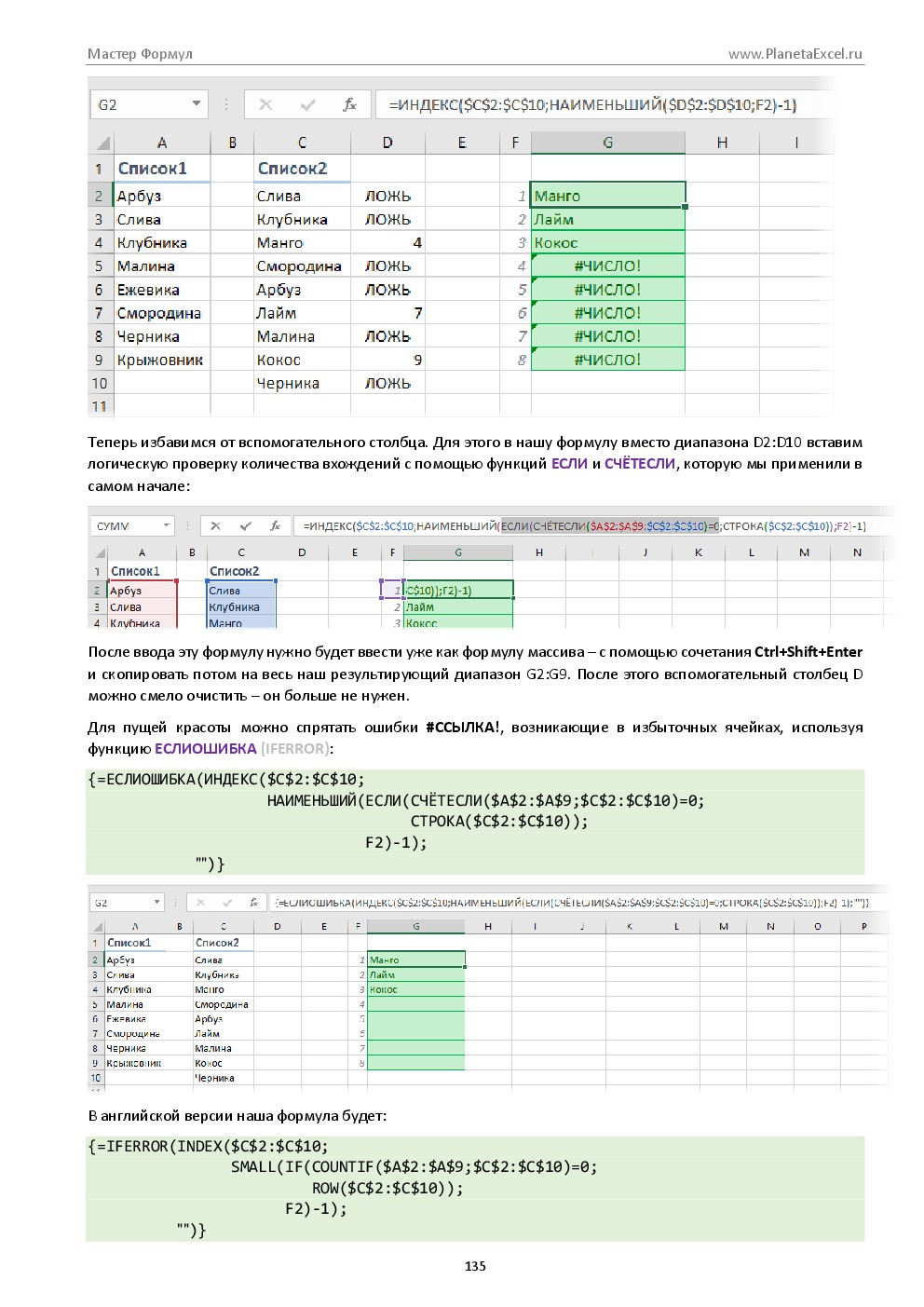The image size is (924, 1307).
Task: Click the 'ЛОЖЬ' cell in row 10 of column D
Action: [387, 384]
